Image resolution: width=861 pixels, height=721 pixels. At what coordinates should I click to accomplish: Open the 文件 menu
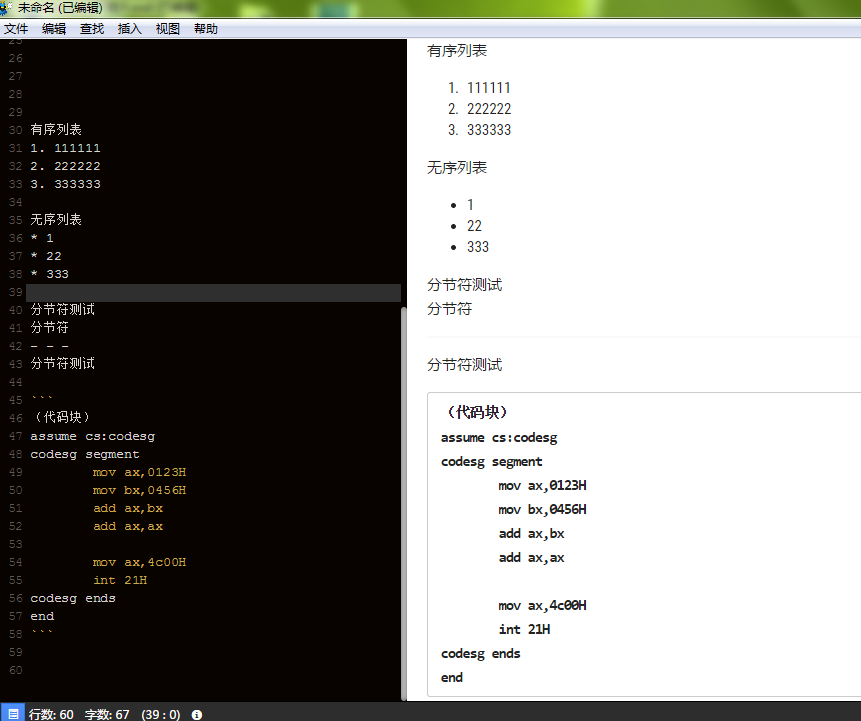click(x=16, y=29)
